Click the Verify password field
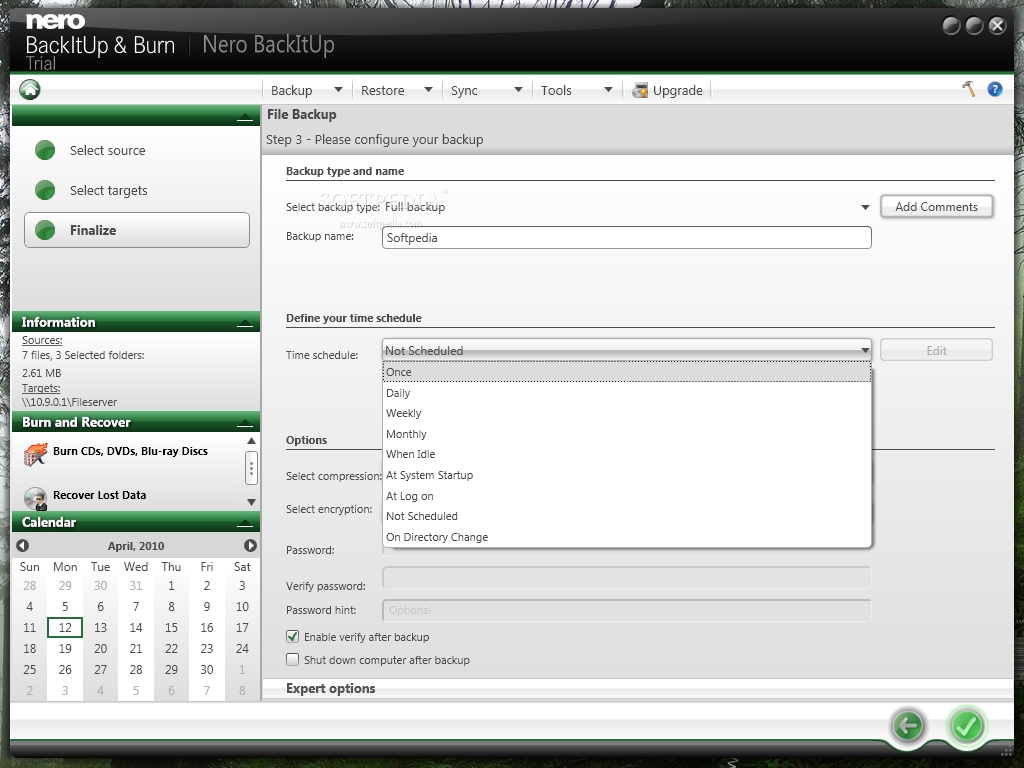Image resolution: width=1024 pixels, height=768 pixels. point(627,577)
